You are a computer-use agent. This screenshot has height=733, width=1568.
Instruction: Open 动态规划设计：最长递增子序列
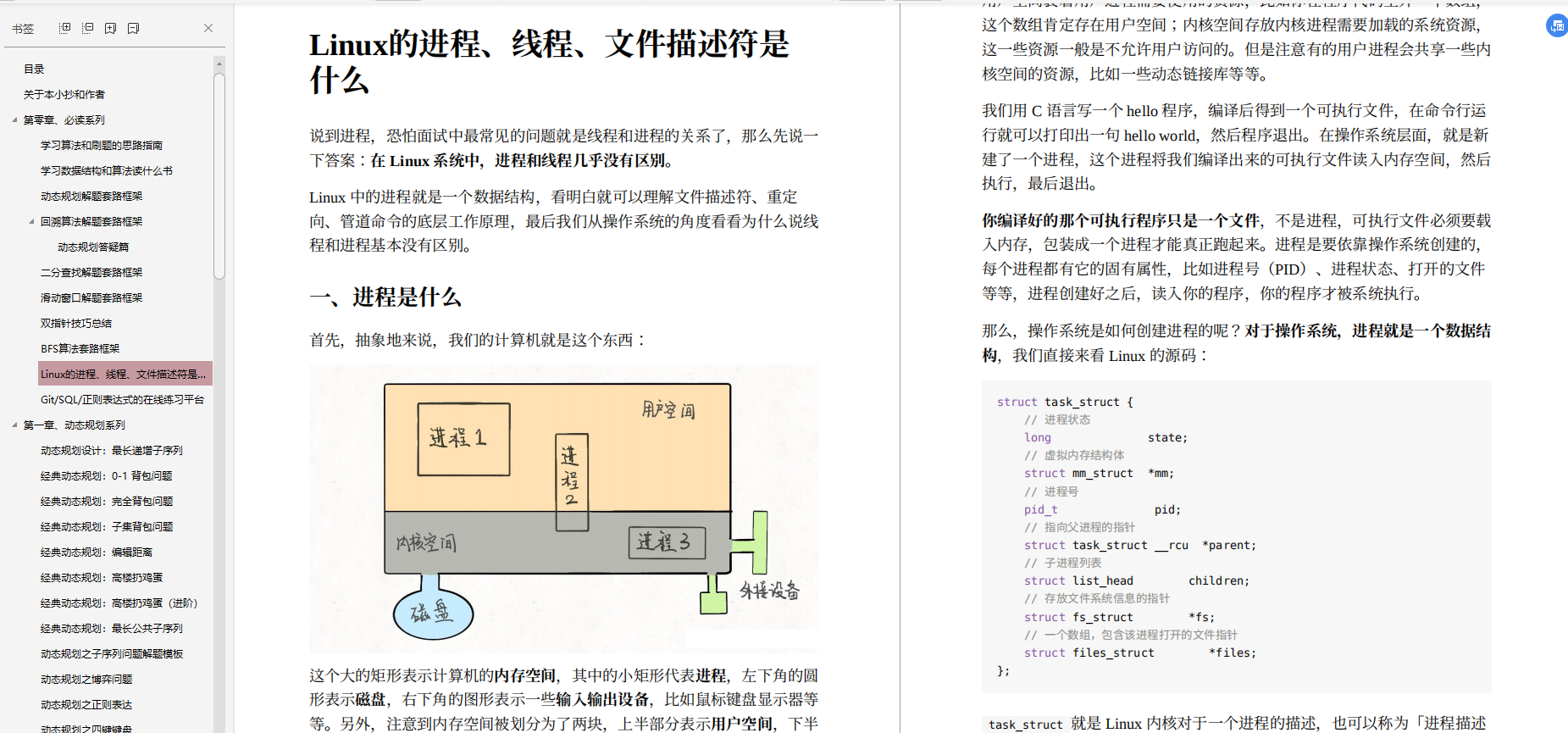click(x=112, y=450)
